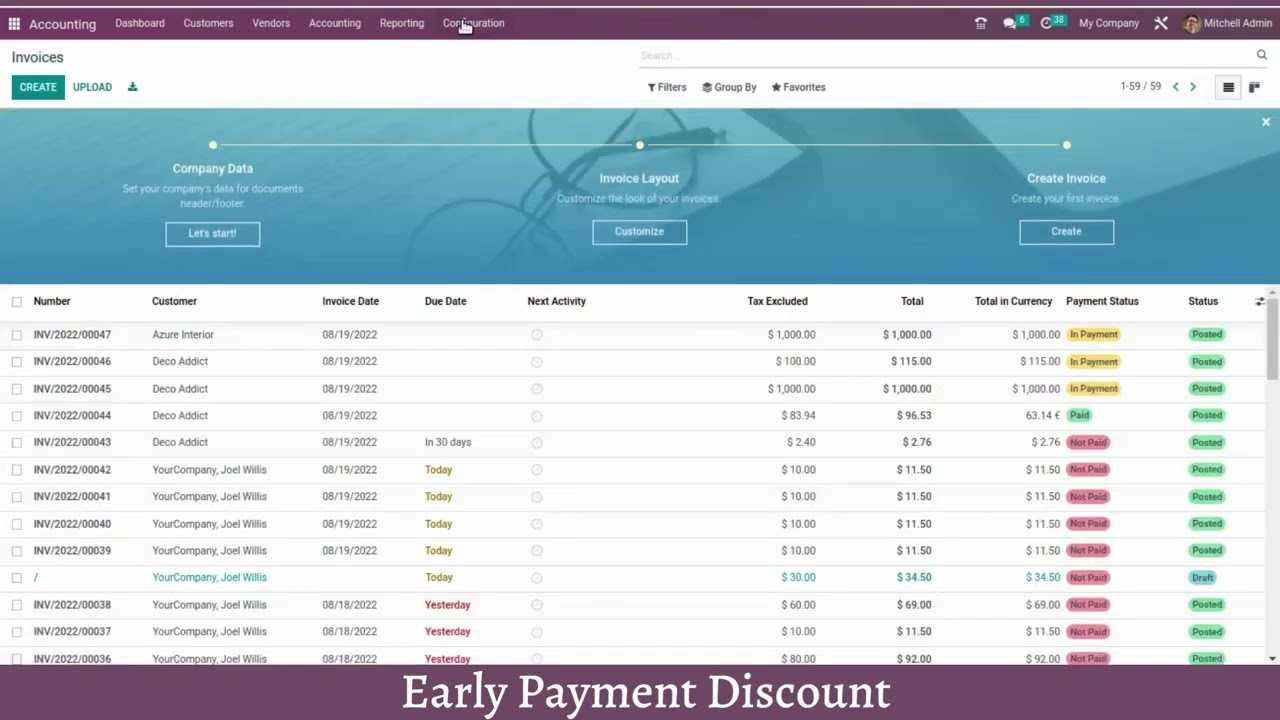
Task: Check the box for INV/2022/00042
Action: 17,470
